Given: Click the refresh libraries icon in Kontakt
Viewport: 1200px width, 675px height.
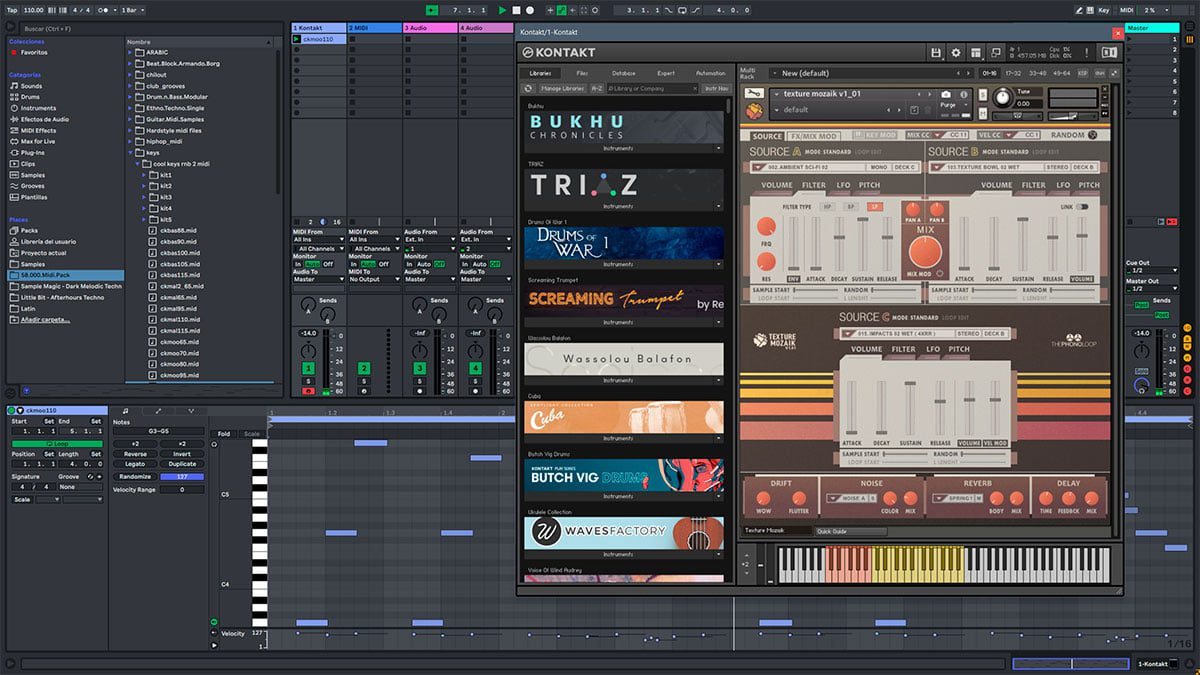Looking at the screenshot, I should (x=528, y=89).
